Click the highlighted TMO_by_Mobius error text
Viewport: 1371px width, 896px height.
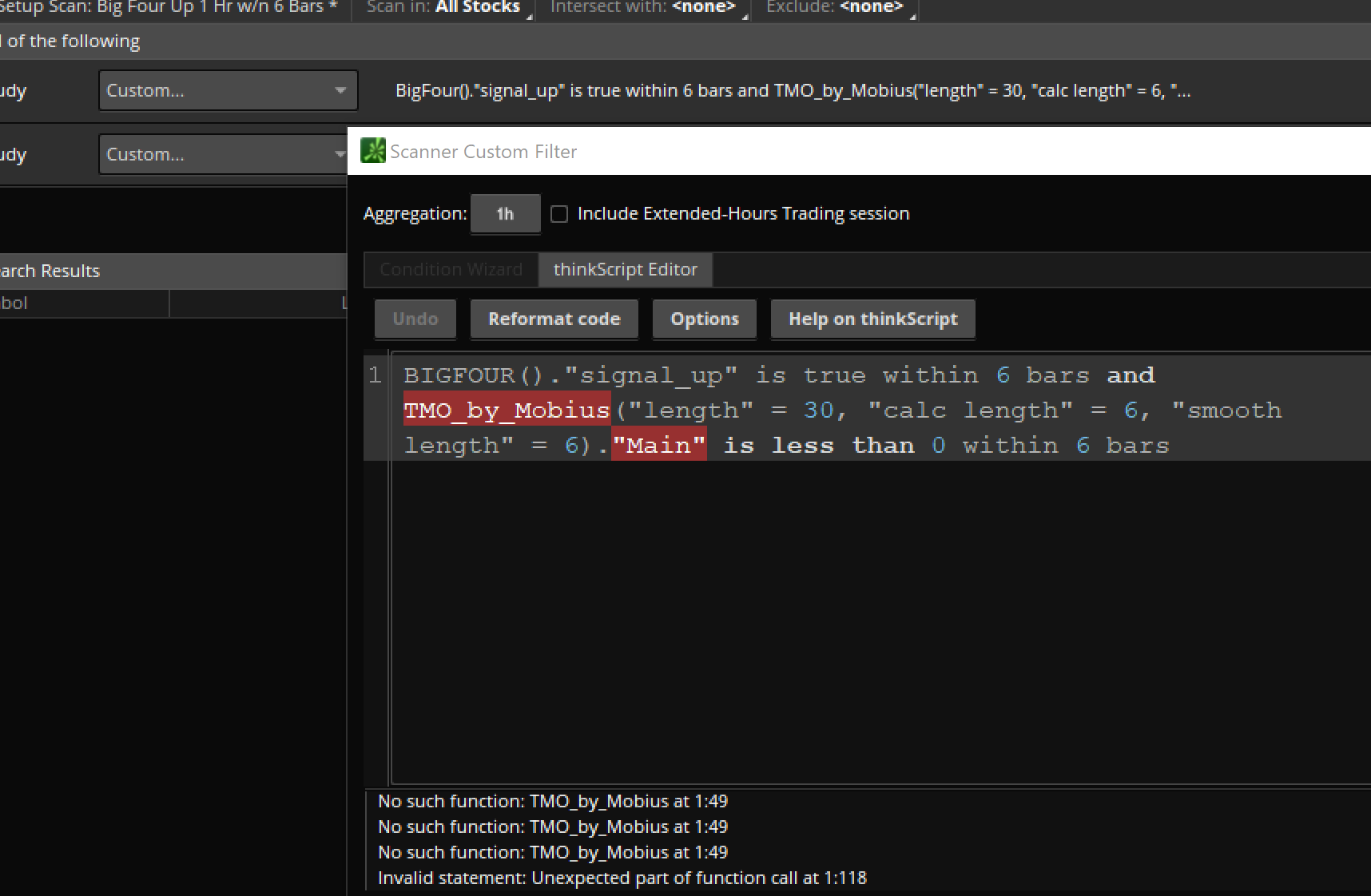pyautogui.click(x=507, y=410)
